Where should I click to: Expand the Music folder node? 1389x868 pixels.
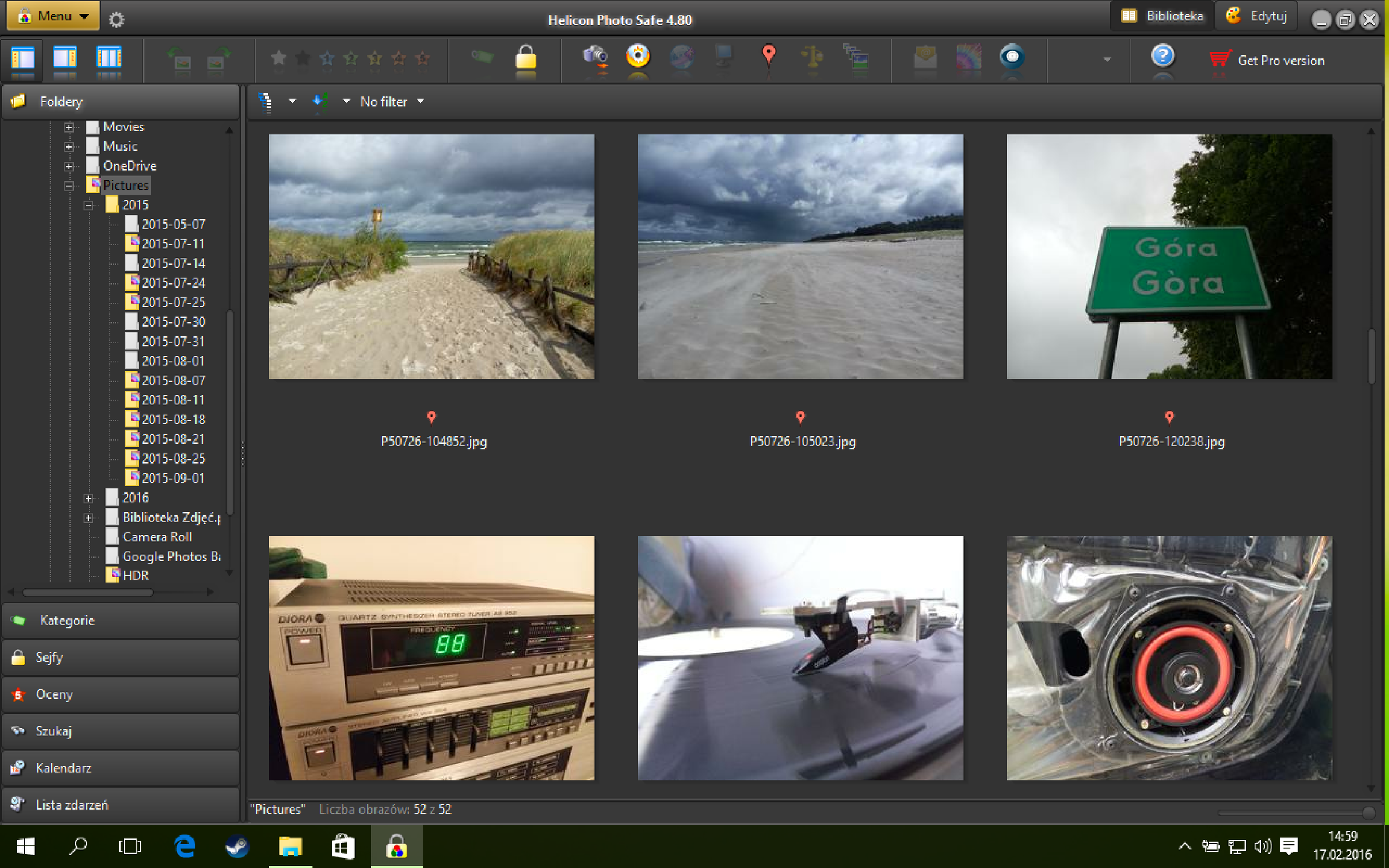69,146
